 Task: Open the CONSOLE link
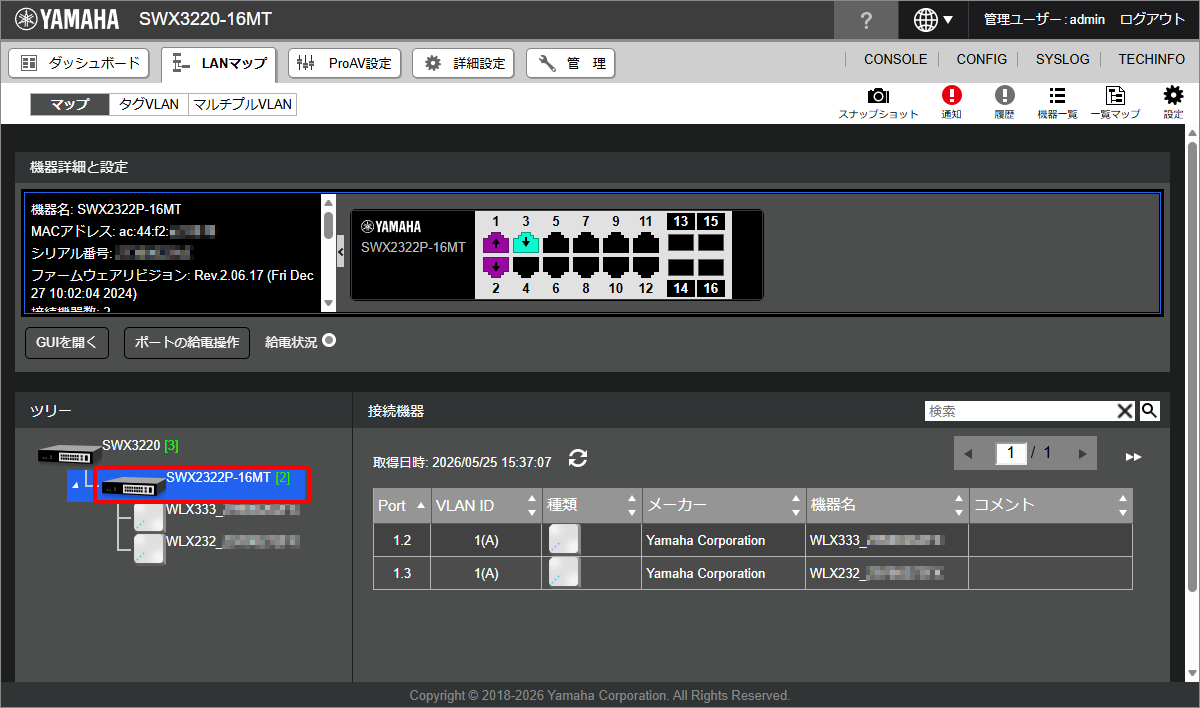click(895, 59)
